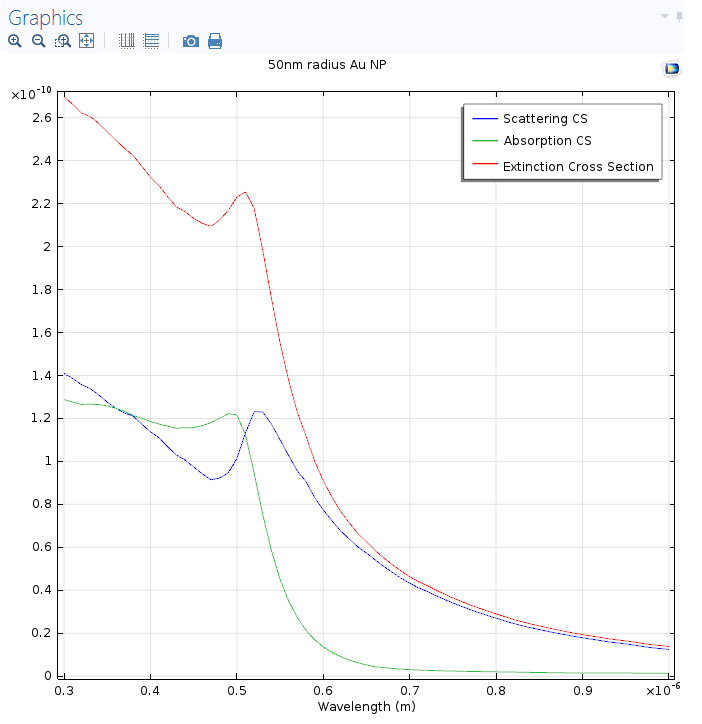Click the Zoom In magnifier icon
The width and height of the screenshot is (702, 724).
coord(14,41)
